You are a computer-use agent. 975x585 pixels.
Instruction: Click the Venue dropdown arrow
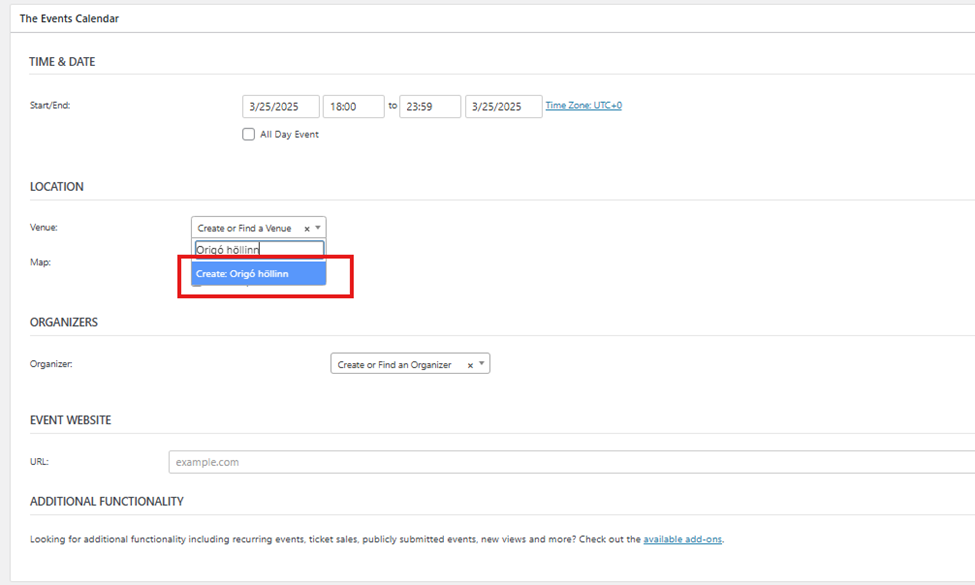pyautogui.click(x=318, y=228)
